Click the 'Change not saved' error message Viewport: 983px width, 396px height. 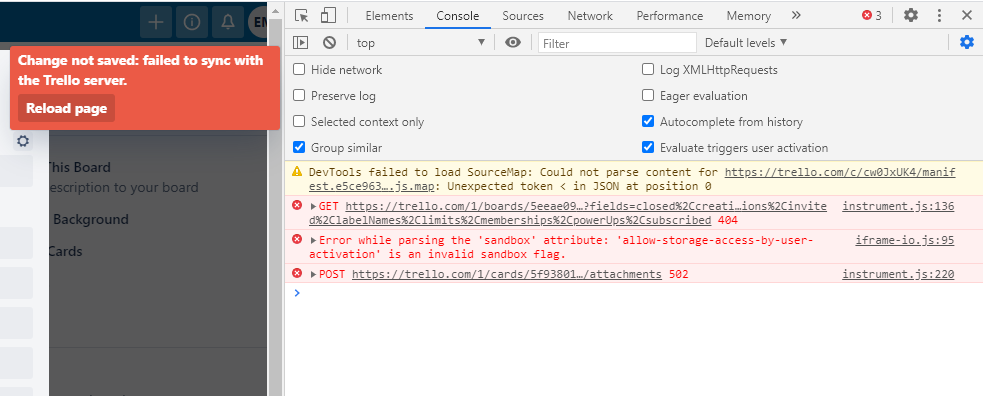point(140,70)
